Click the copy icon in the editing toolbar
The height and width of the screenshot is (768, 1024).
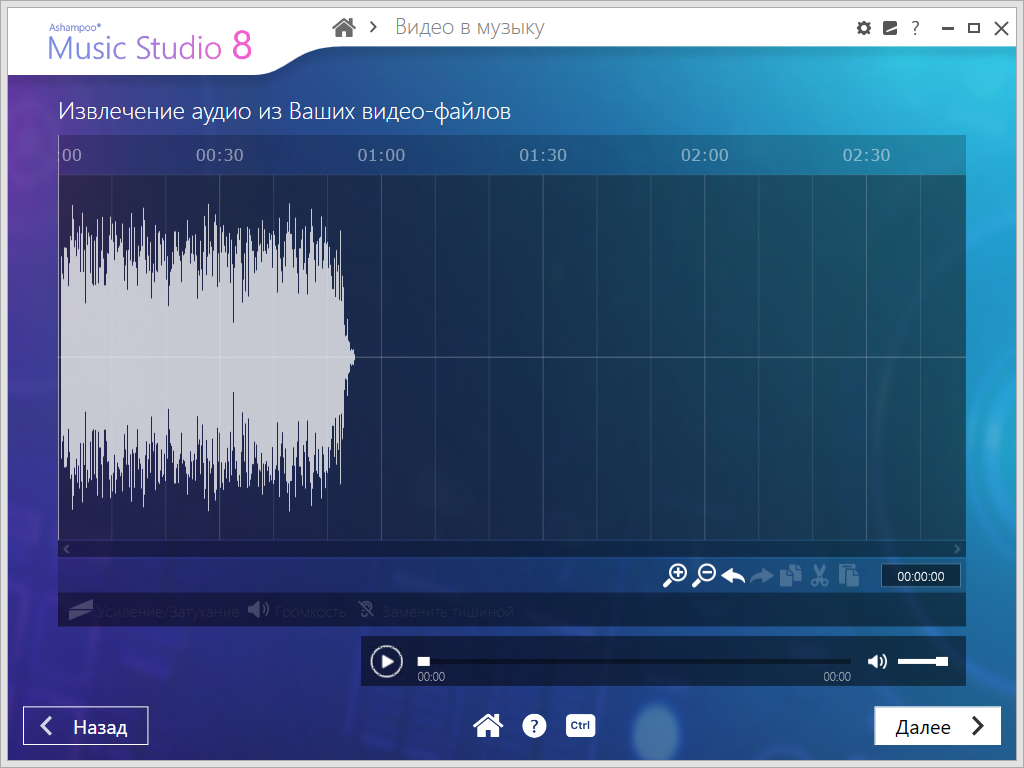[x=791, y=576]
